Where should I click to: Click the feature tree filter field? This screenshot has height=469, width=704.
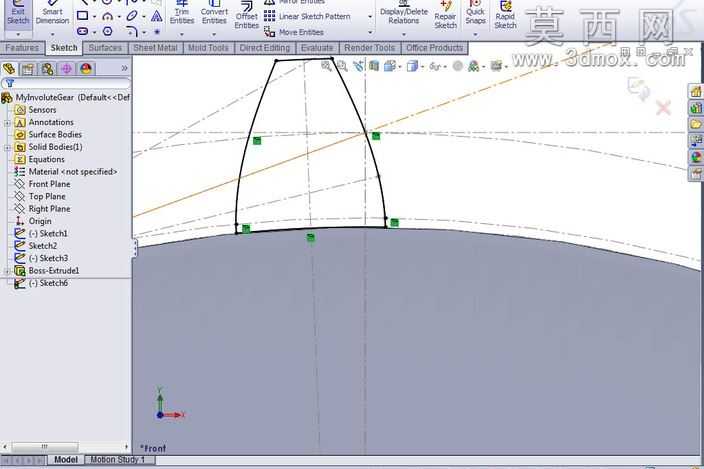(66, 83)
